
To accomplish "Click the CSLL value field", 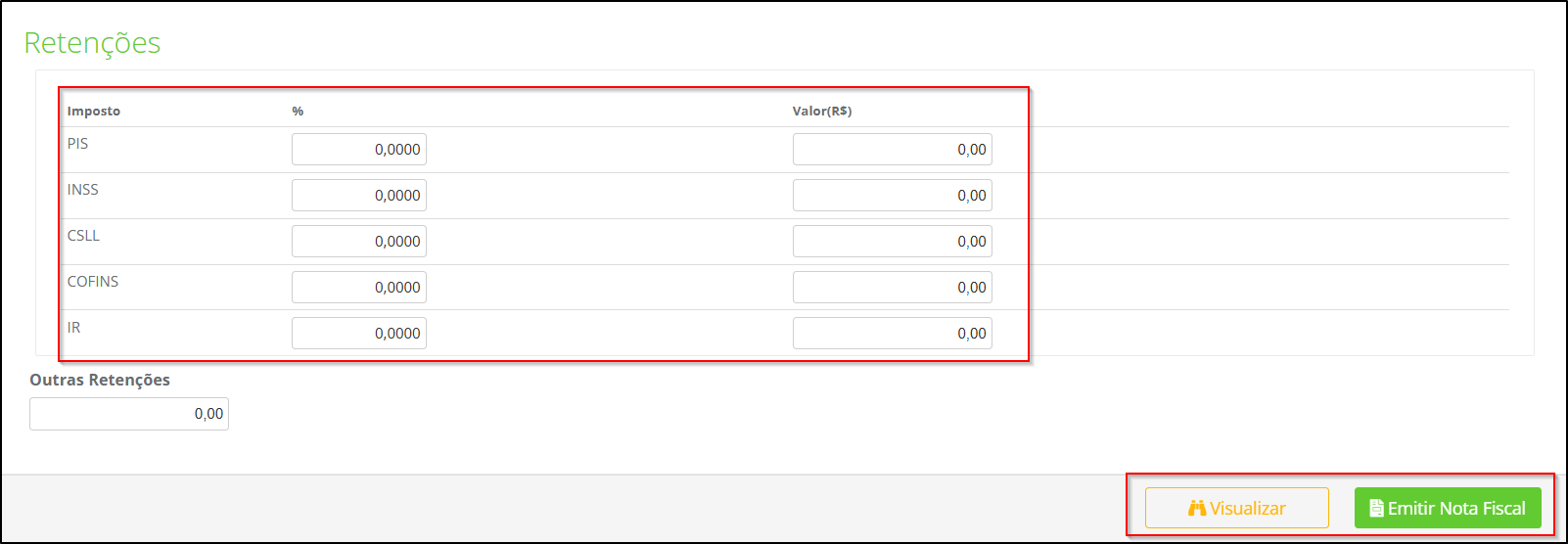I will click(892, 242).
